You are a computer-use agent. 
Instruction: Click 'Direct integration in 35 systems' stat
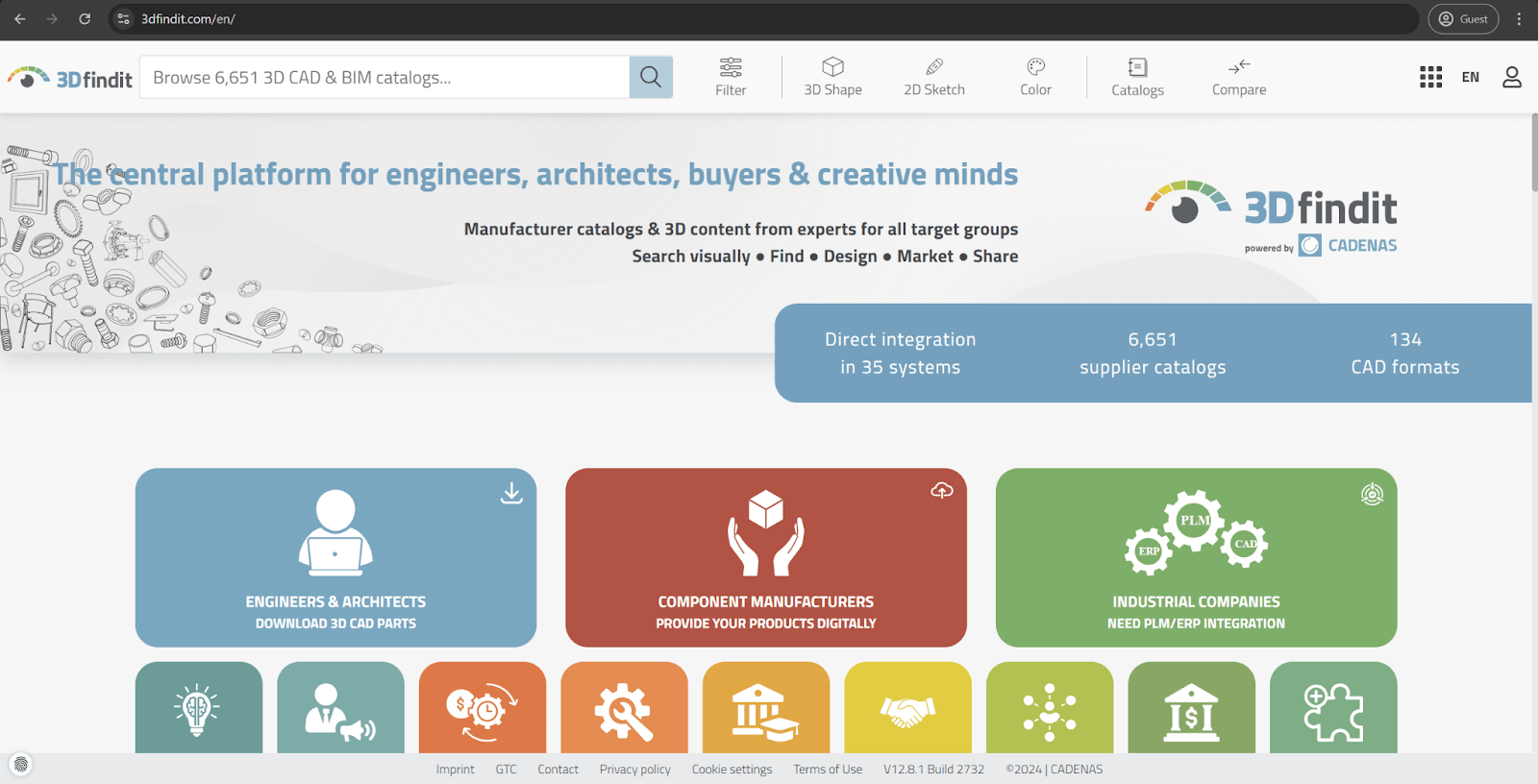(901, 354)
